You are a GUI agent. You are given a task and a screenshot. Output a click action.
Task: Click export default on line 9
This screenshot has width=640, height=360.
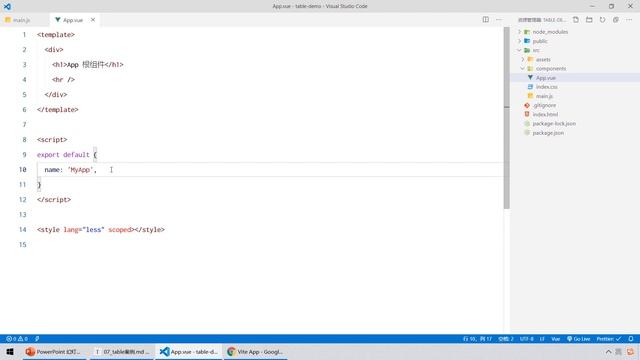(63, 155)
